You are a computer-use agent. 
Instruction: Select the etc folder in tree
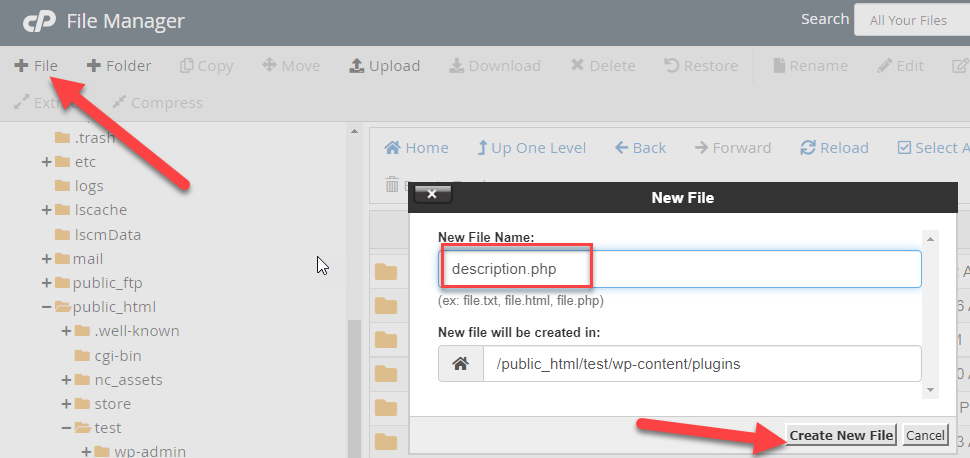tap(75, 162)
